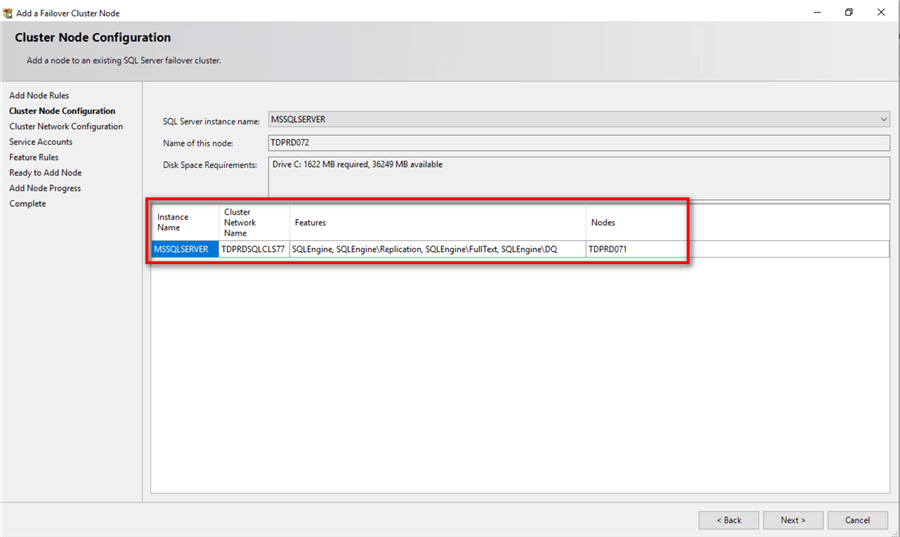Open the Service Accounts step
Image resolution: width=900 pixels, height=537 pixels.
[41, 142]
